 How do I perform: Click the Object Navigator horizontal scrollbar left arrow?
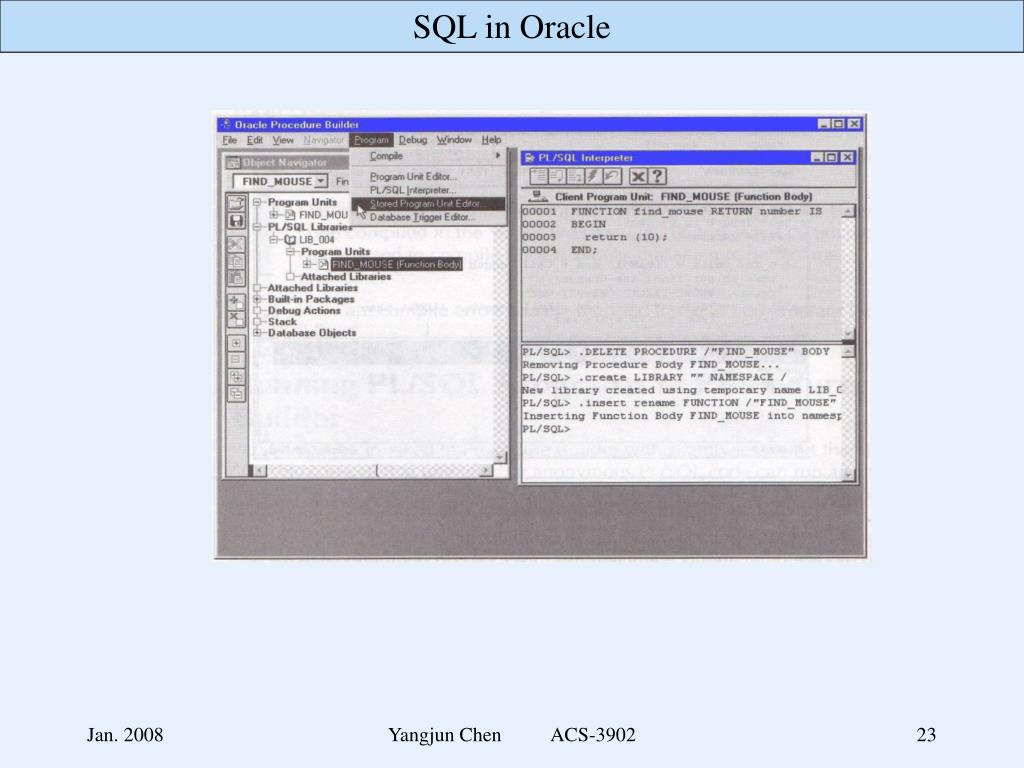pos(260,470)
